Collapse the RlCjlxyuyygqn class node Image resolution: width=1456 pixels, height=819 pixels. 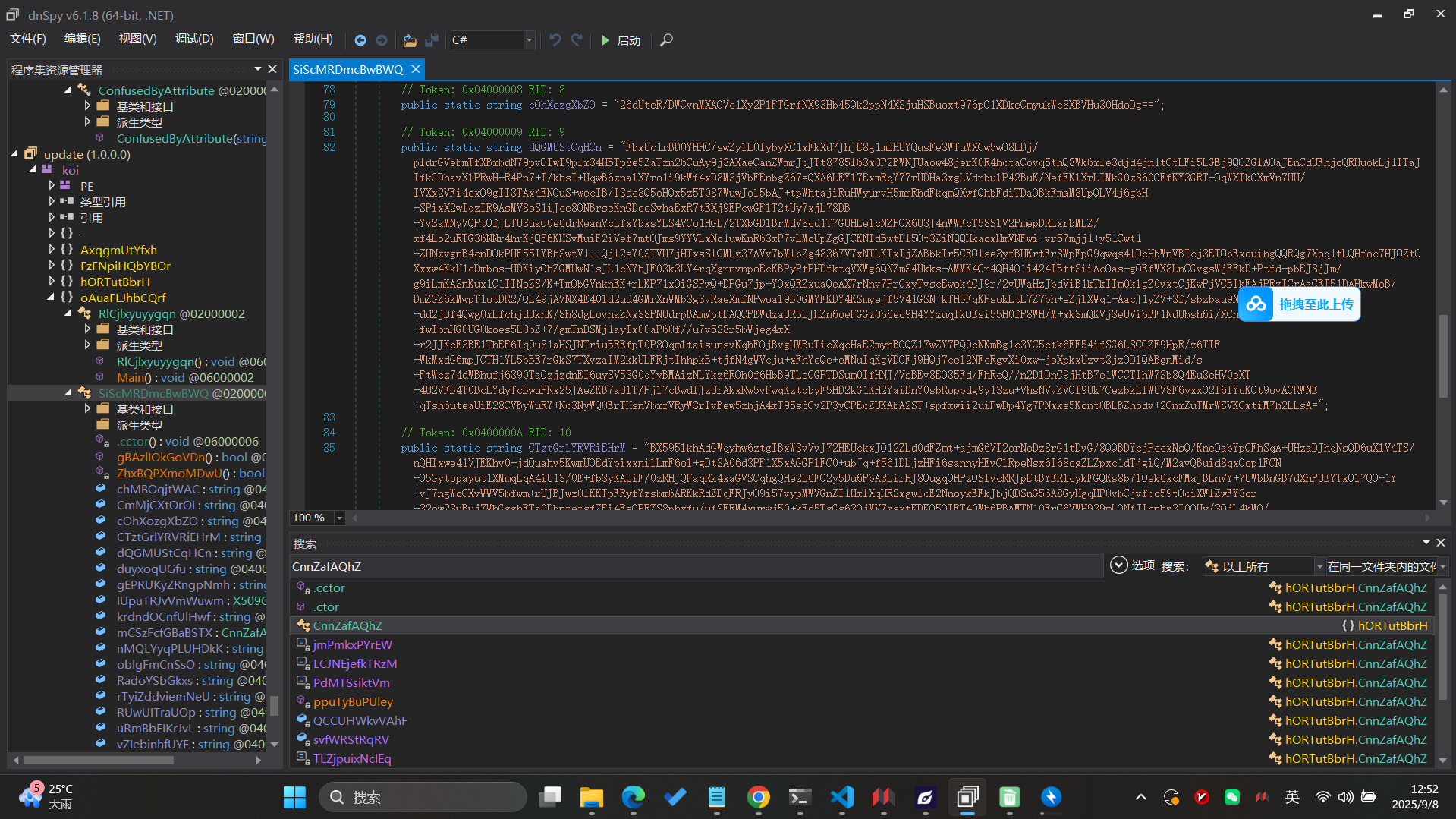(68, 313)
